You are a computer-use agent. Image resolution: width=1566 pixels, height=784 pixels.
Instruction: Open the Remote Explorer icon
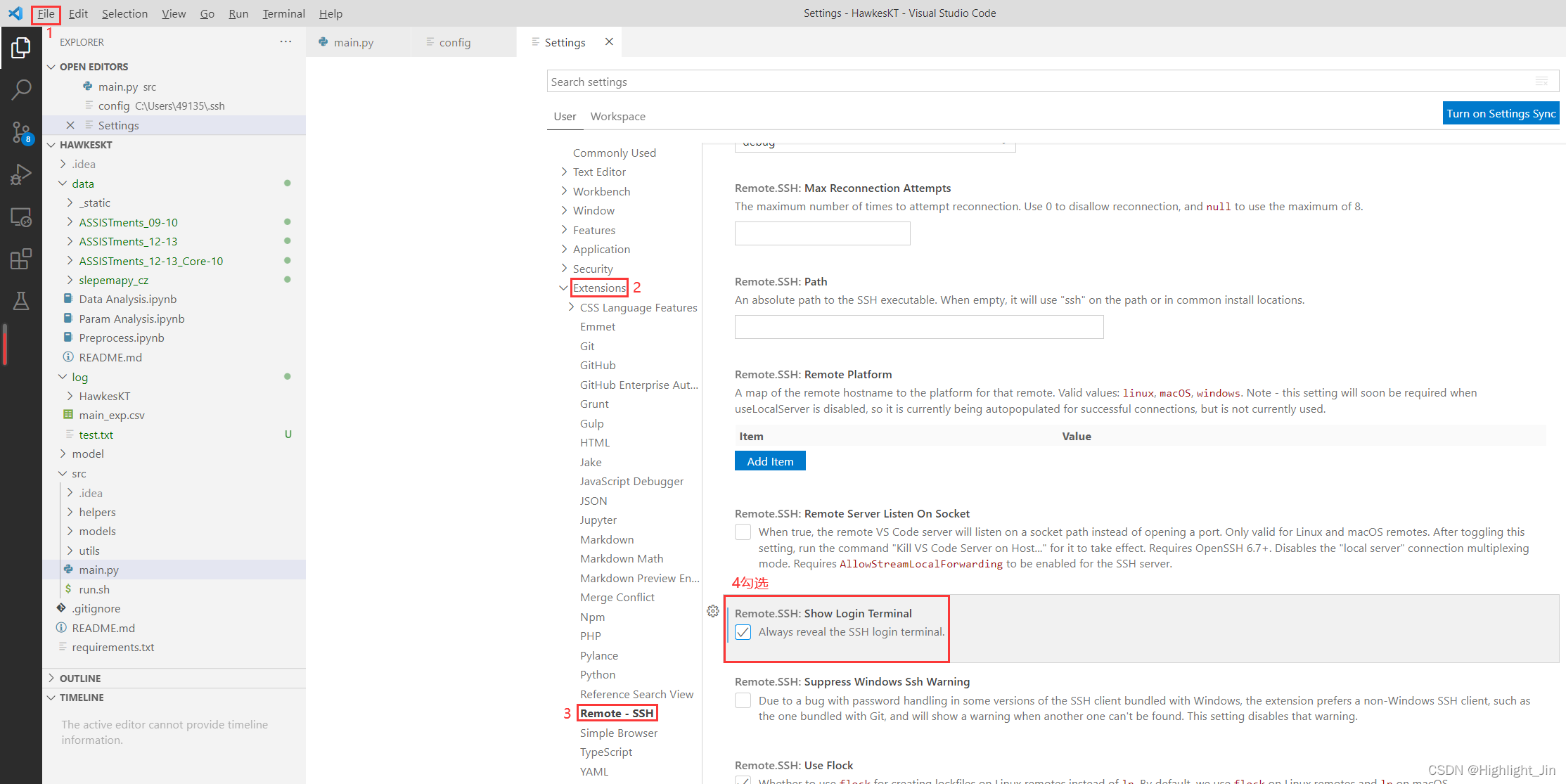point(21,217)
